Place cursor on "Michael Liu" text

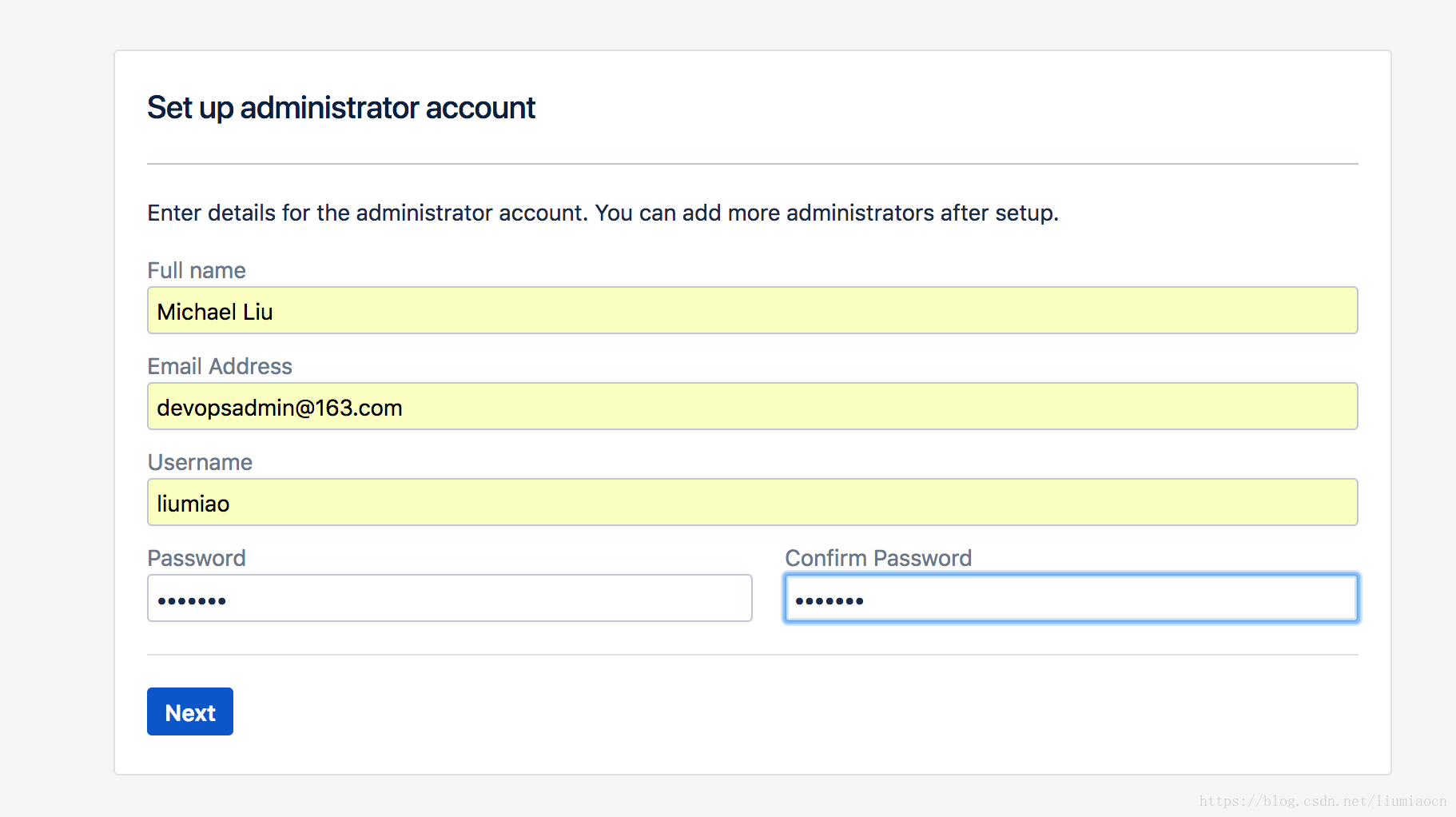[x=215, y=312]
